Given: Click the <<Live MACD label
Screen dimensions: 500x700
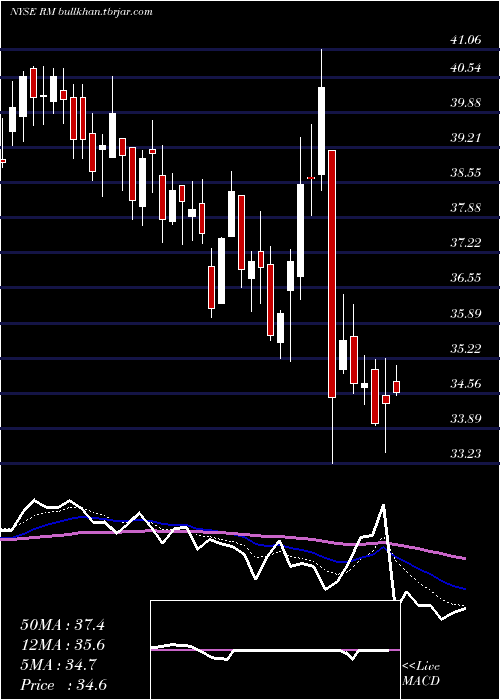Looking at the screenshot, I should pos(421,674).
